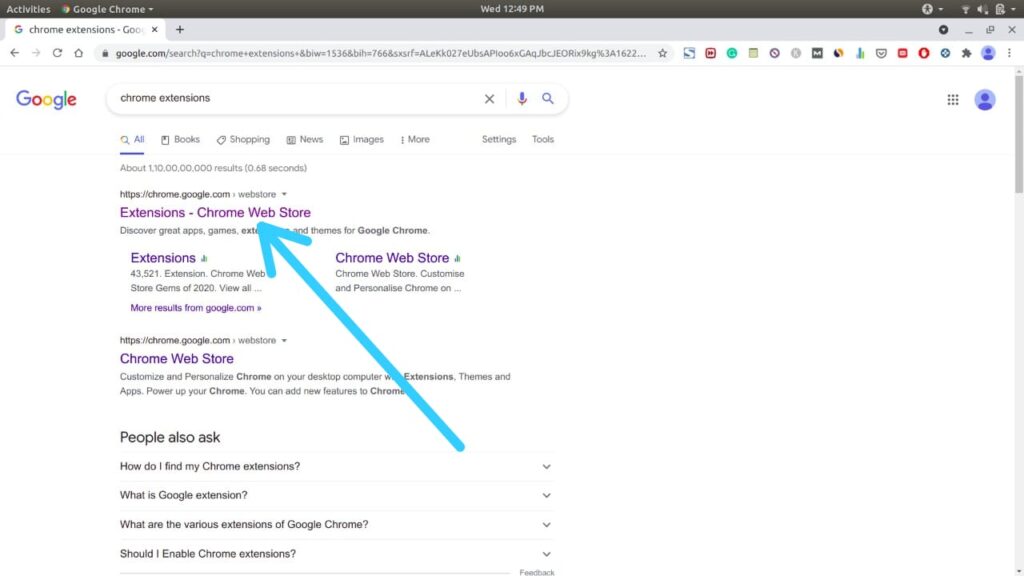Go to the Google homepage logo

46,99
